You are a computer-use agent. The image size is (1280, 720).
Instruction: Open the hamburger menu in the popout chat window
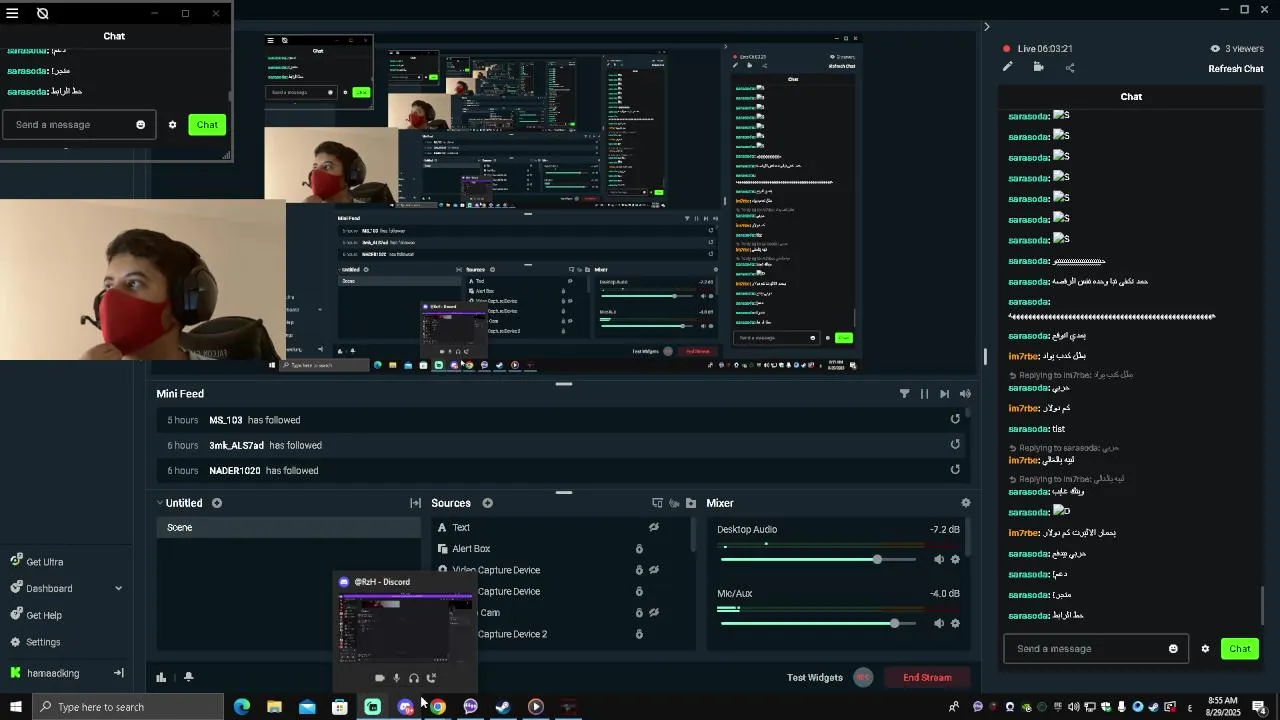pos(12,13)
